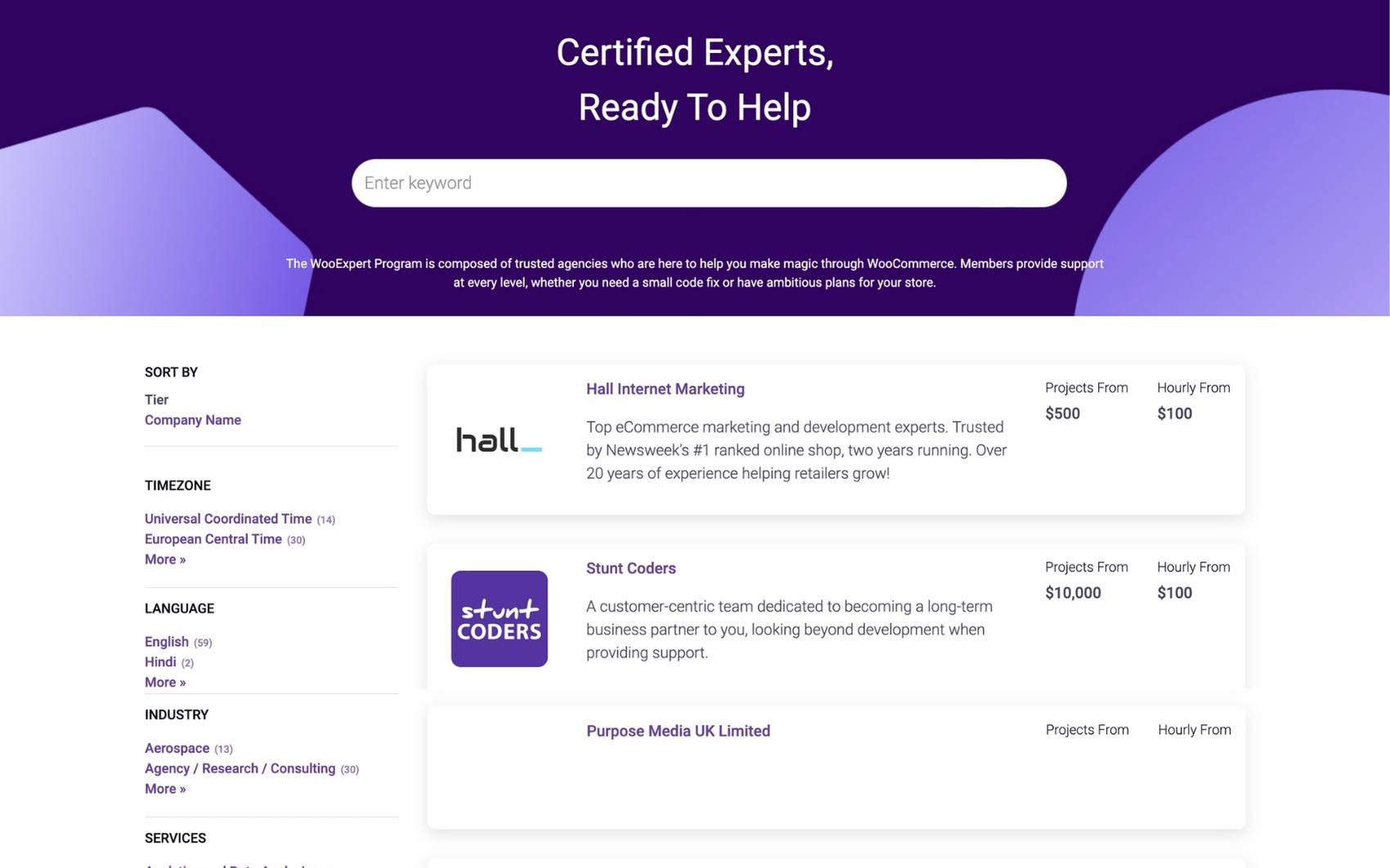Filter by Universal Coordinated Time timezone

pyautogui.click(x=228, y=519)
